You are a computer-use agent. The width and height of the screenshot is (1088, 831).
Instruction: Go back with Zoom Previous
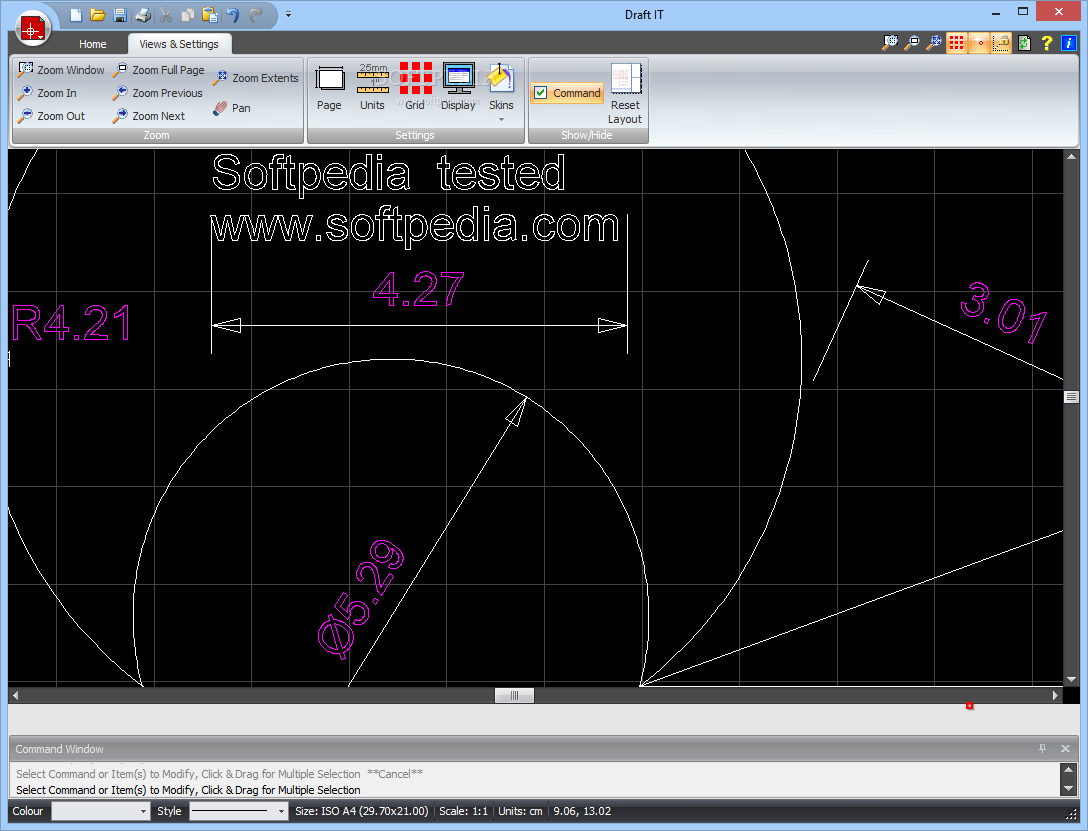coord(158,93)
